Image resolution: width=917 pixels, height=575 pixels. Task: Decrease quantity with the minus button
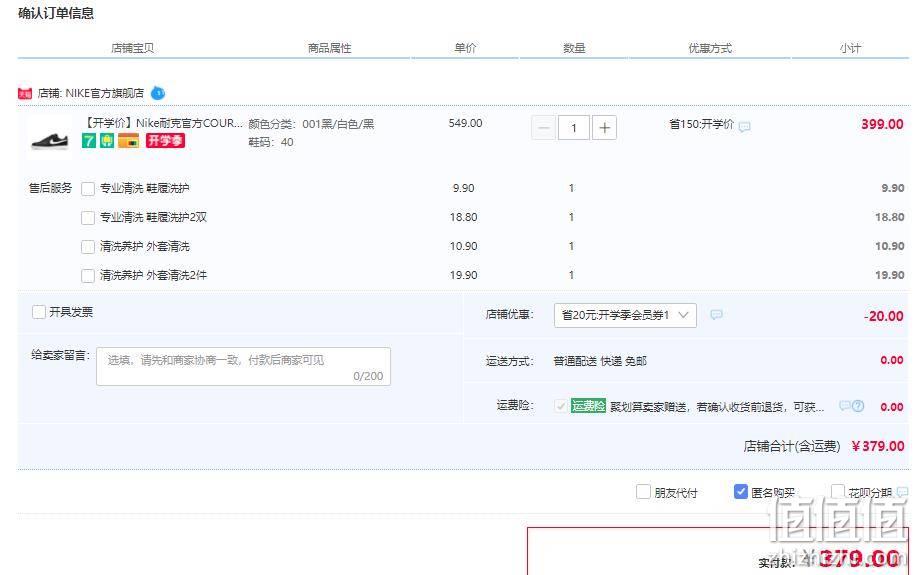pyautogui.click(x=543, y=128)
